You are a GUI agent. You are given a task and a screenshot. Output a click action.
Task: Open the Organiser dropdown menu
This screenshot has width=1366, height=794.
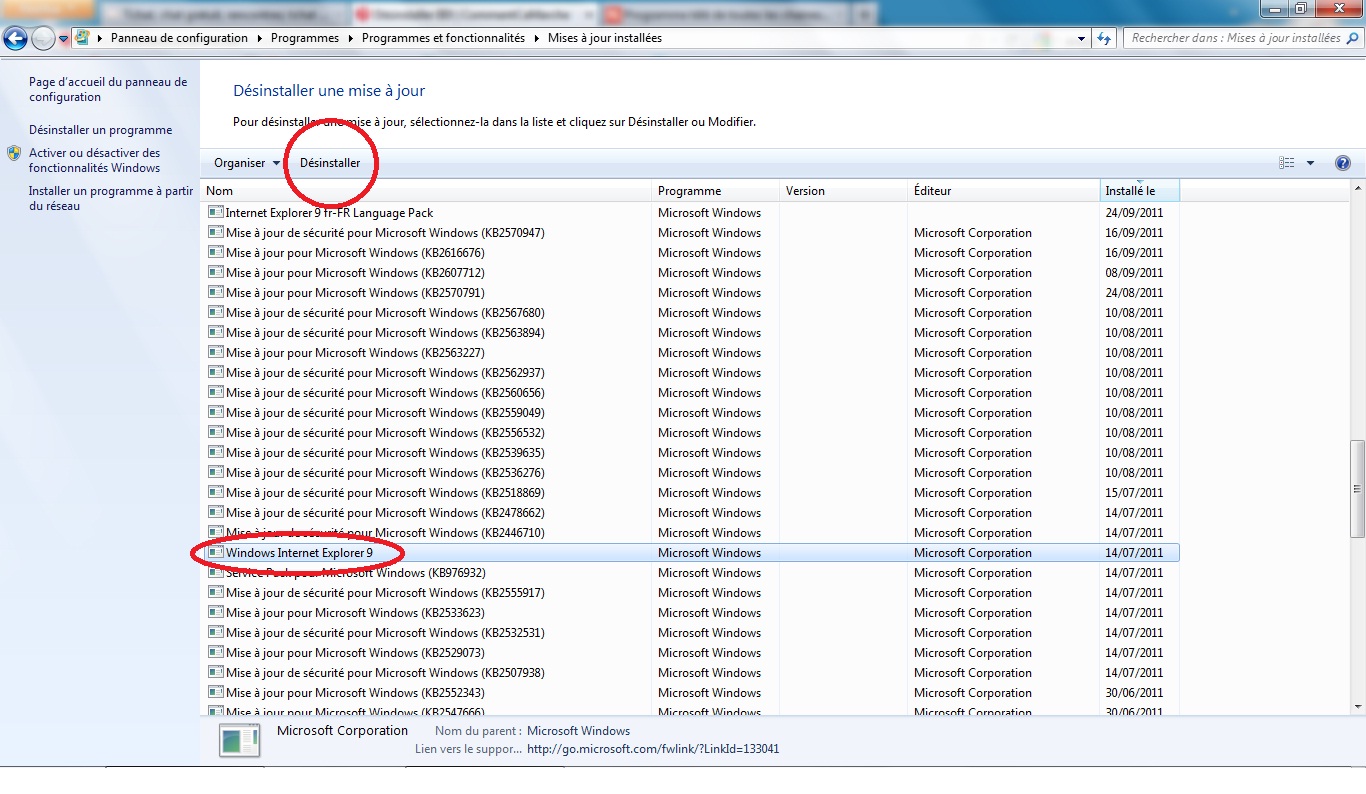[x=247, y=163]
